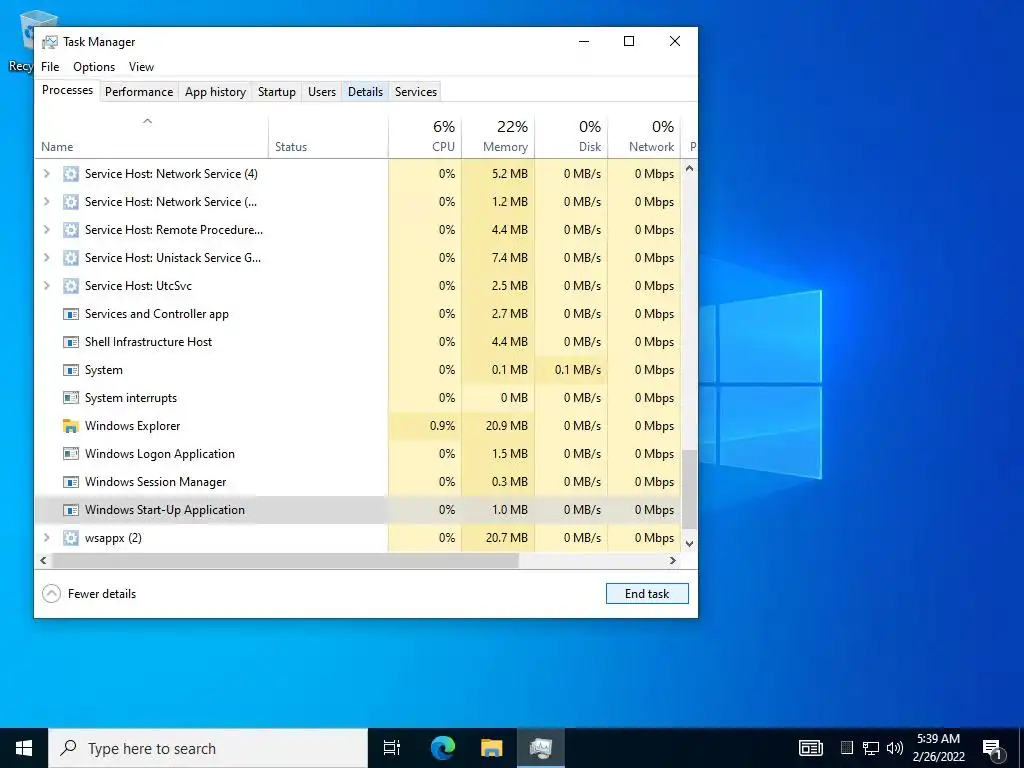Click the icon beside Windows Start-Up Application
This screenshot has height=768, width=1024.
pyautogui.click(x=71, y=510)
